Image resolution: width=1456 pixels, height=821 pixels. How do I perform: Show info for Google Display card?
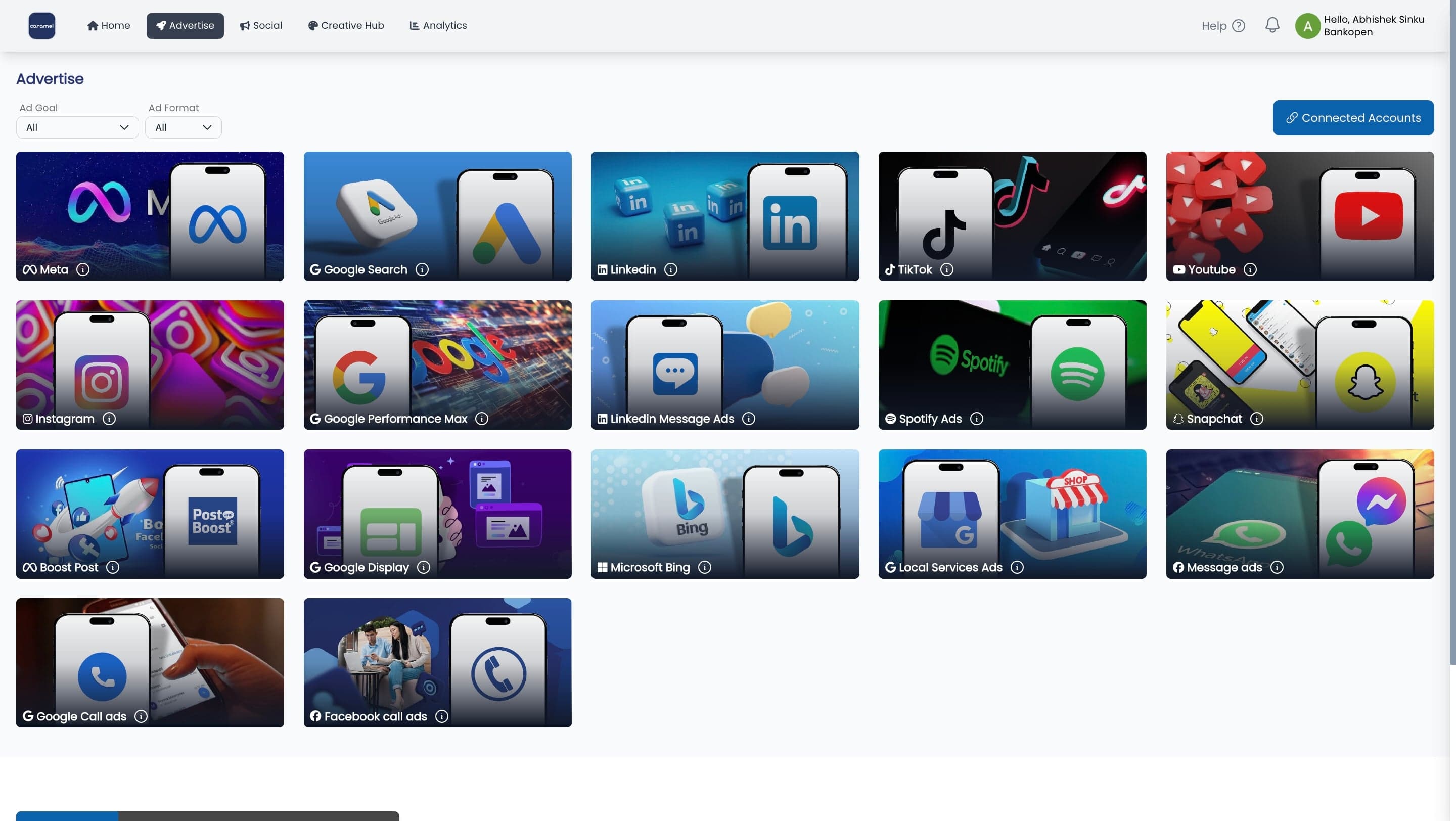click(423, 567)
